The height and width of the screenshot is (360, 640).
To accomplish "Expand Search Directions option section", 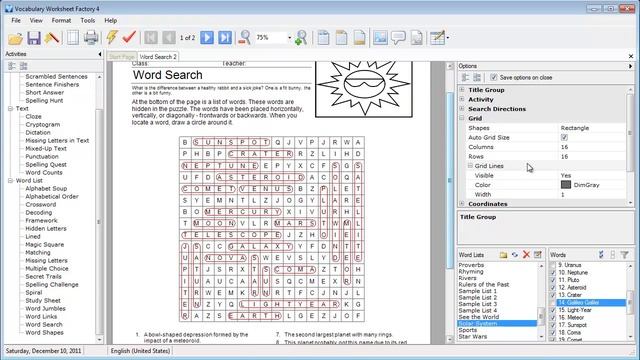I will [x=462, y=109].
